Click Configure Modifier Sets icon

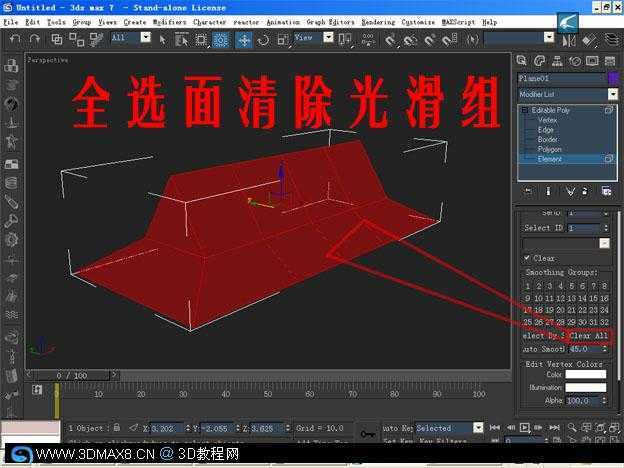click(606, 191)
